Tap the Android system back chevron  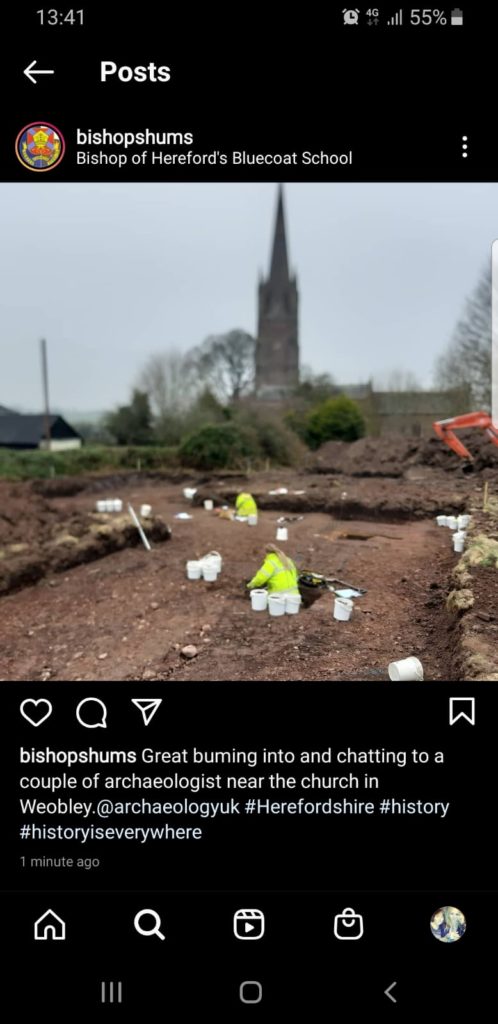click(390, 993)
